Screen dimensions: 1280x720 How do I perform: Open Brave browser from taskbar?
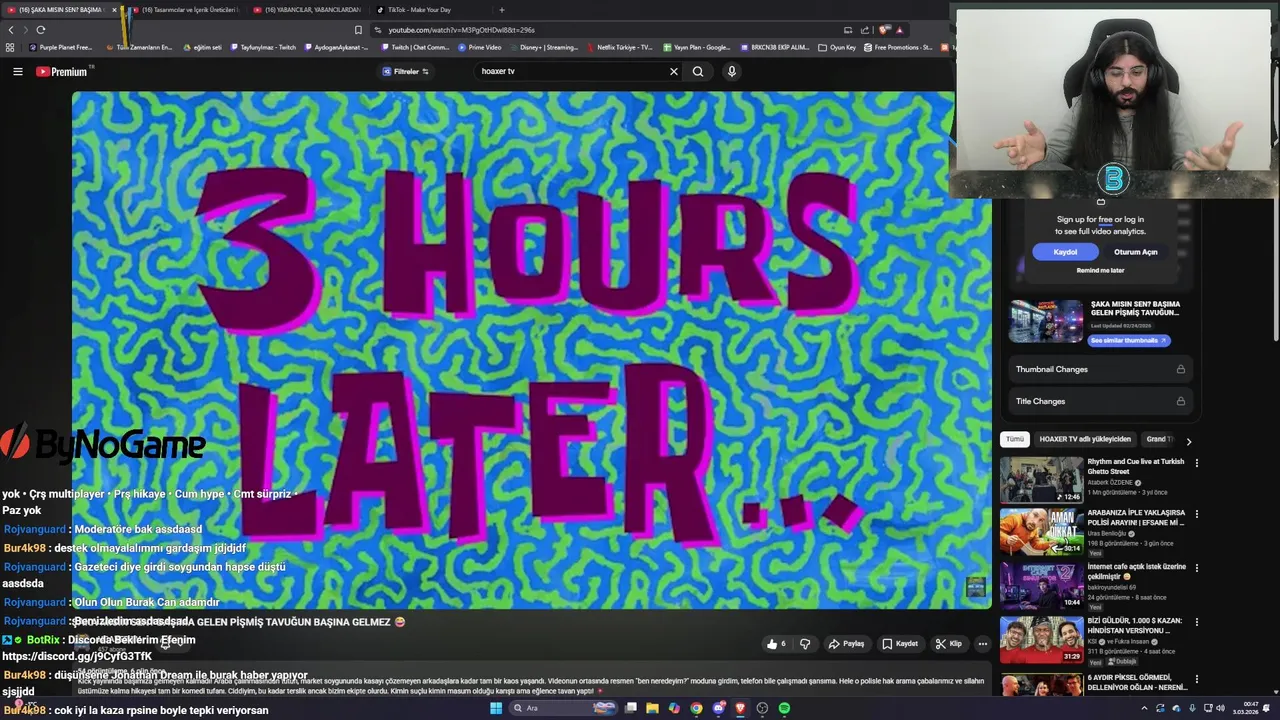pos(740,708)
